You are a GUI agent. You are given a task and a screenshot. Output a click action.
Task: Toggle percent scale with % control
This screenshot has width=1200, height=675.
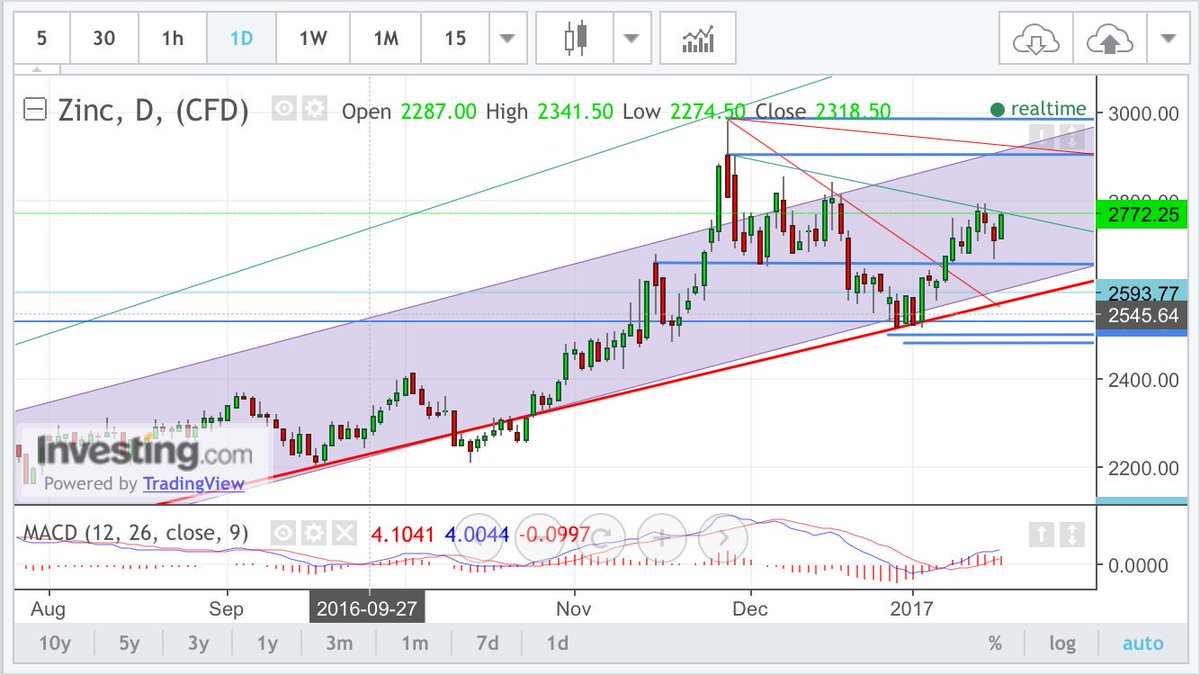(995, 643)
